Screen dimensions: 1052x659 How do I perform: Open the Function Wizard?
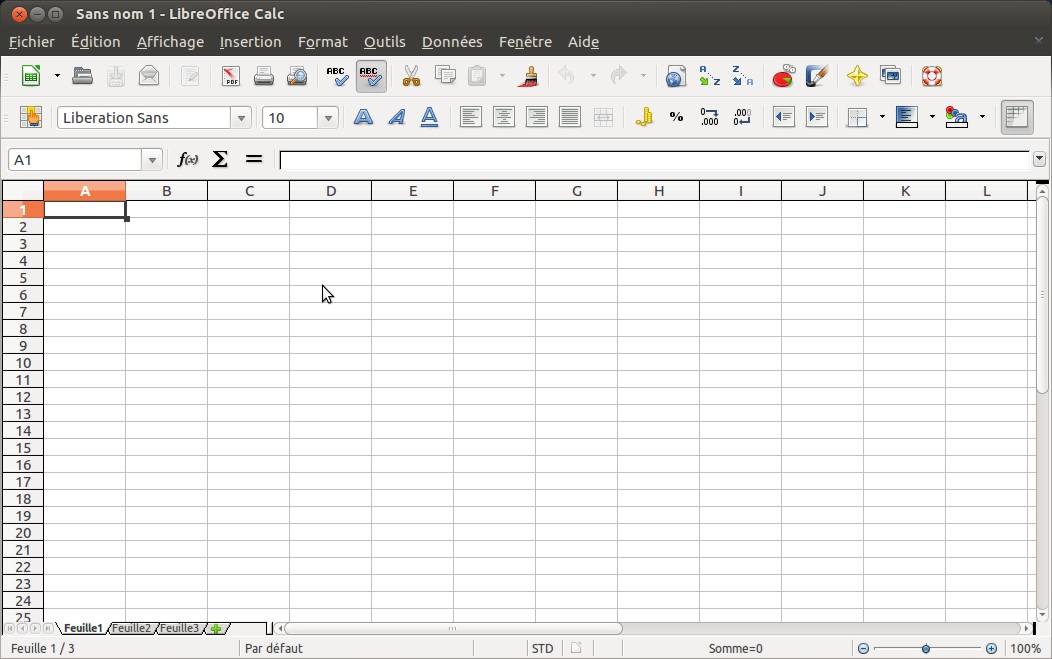[187, 159]
